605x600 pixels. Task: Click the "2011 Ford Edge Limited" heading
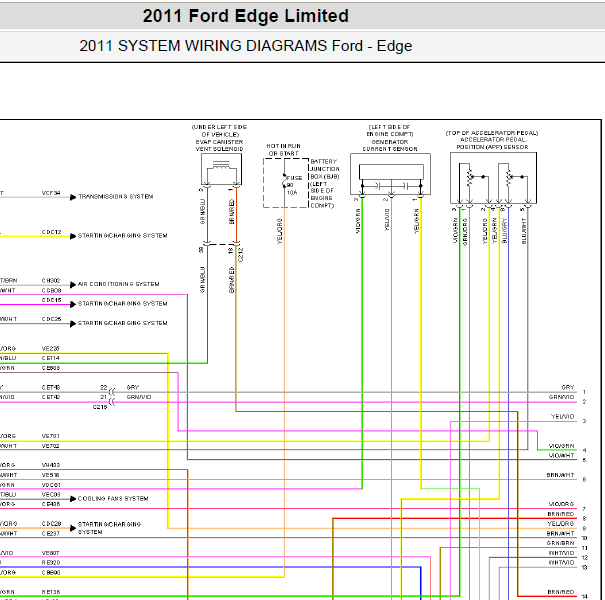(245, 16)
